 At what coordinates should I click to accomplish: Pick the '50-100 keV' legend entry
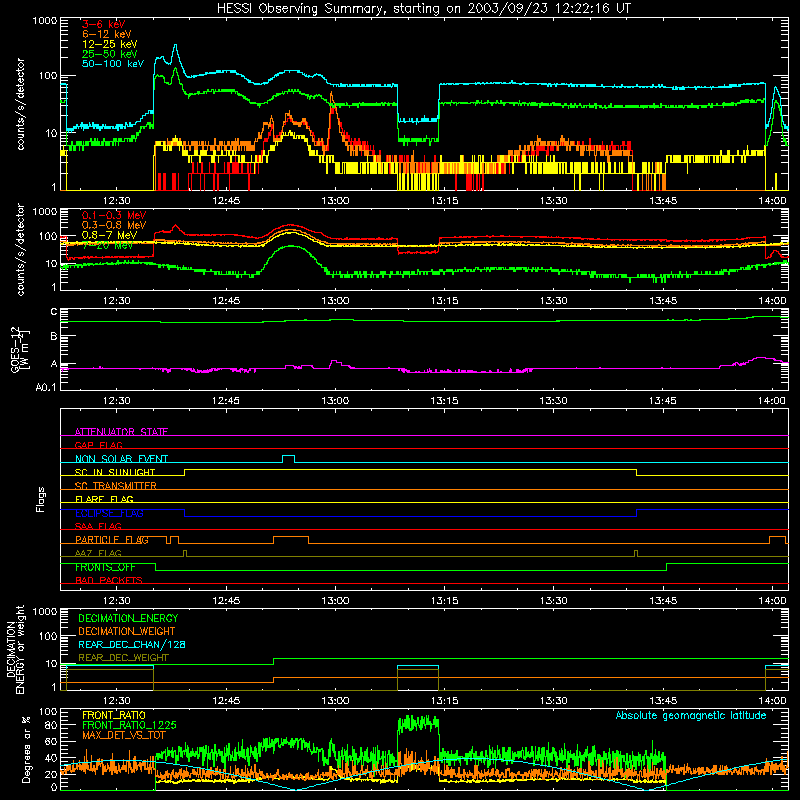[113, 63]
